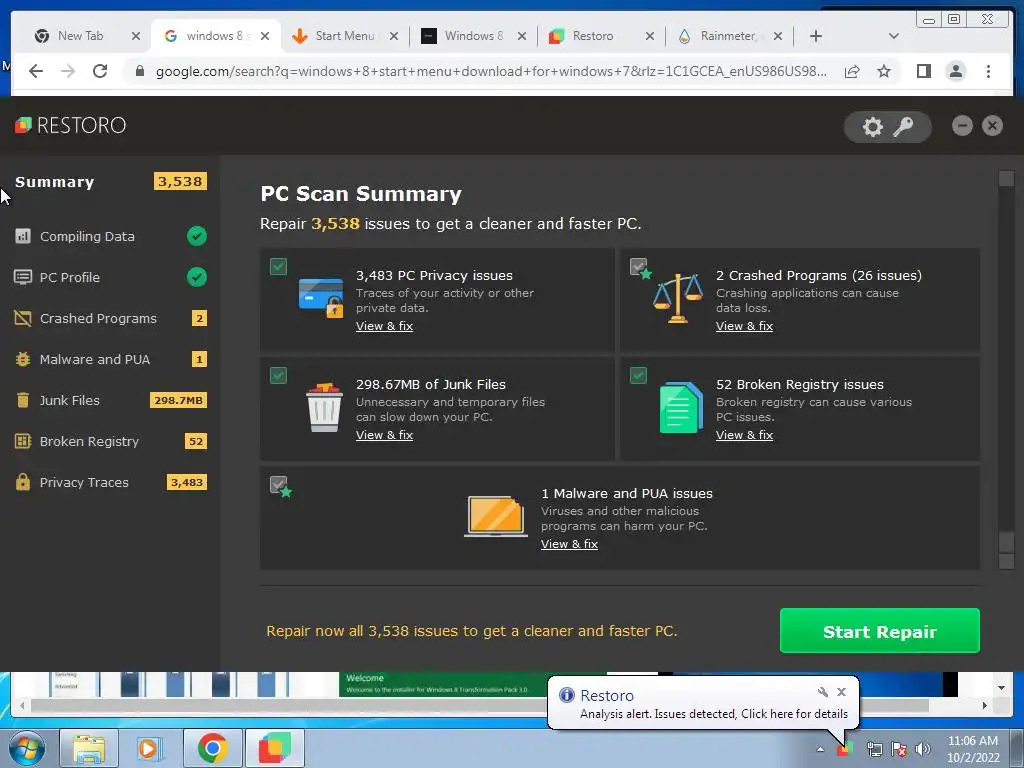The height and width of the screenshot is (768, 1024).
Task: Switch to the Restoro browser tab
Action: (x=592, y=36)
